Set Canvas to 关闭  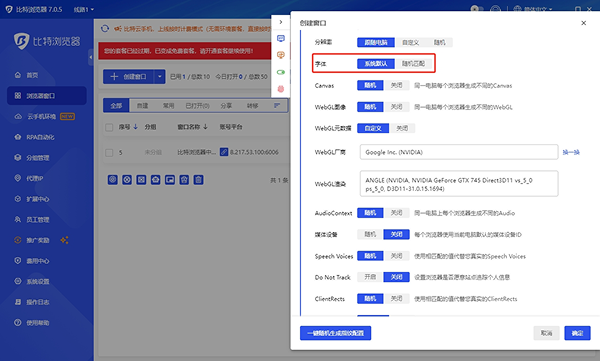coord(396,85)
